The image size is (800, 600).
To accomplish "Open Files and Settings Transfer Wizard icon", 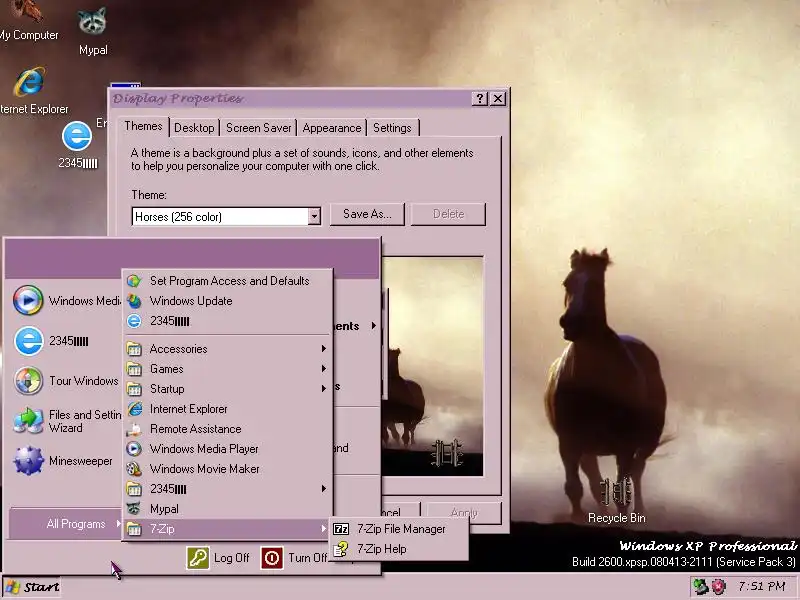I will coord(28,420).
